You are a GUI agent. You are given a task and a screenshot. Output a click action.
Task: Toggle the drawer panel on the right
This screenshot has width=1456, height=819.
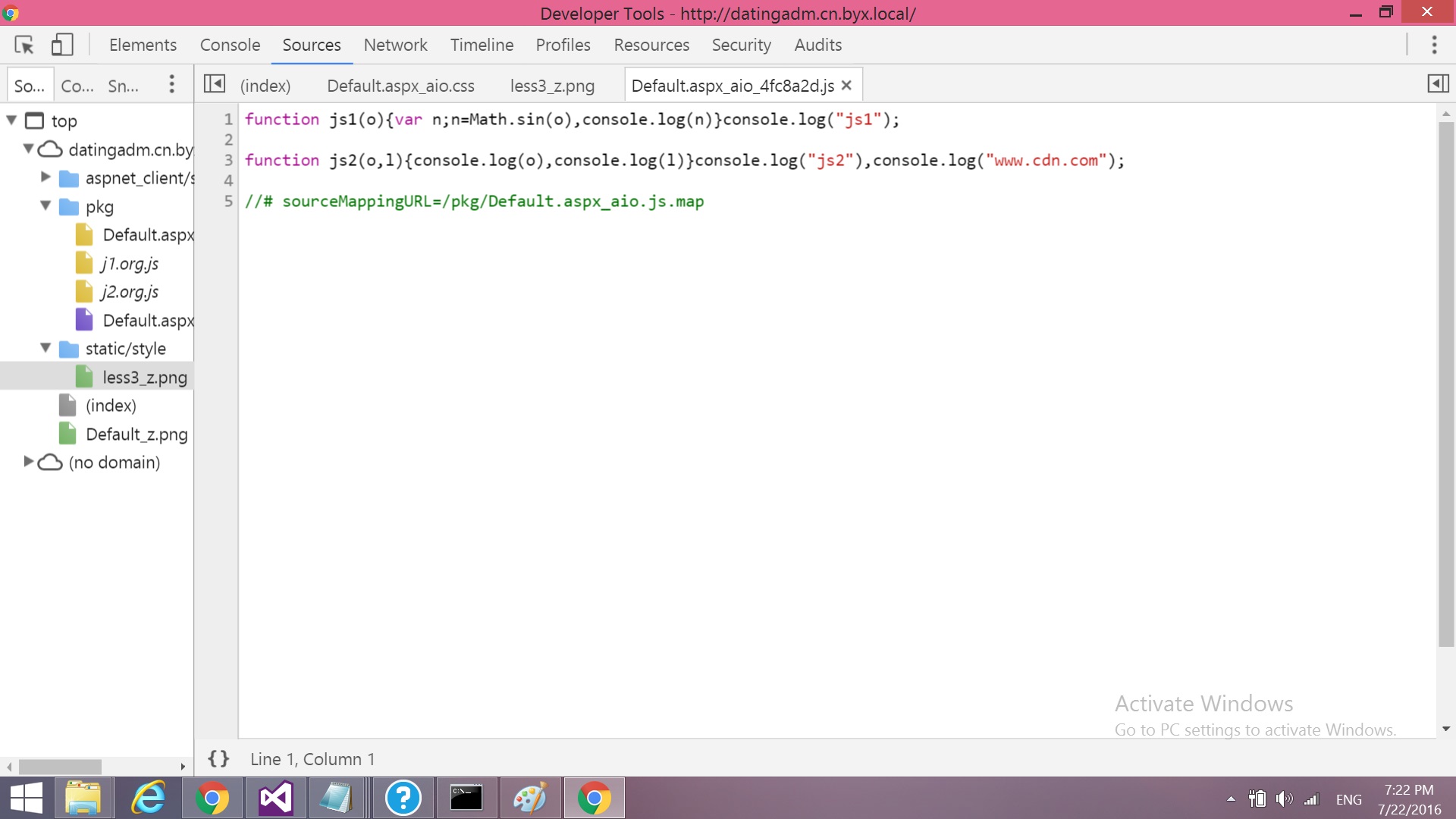[x=1439, y=83]
